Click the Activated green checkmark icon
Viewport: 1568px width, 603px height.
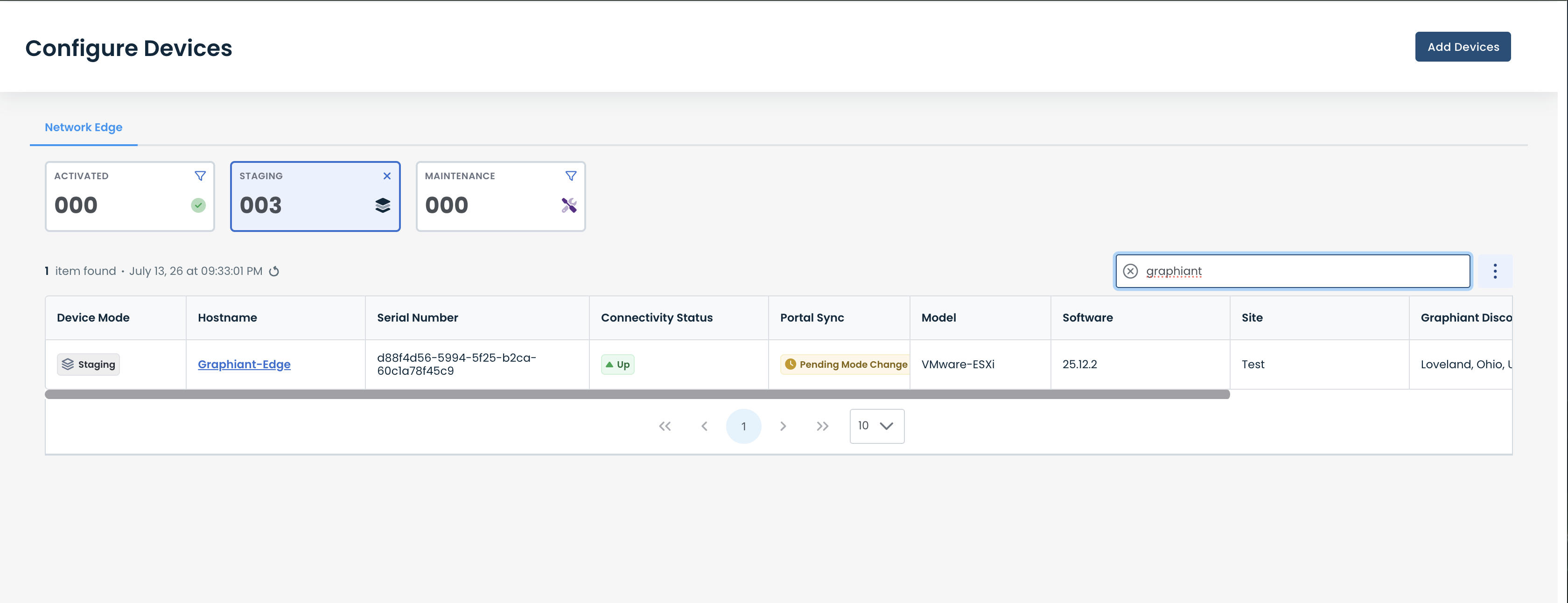tap(198, 205)
